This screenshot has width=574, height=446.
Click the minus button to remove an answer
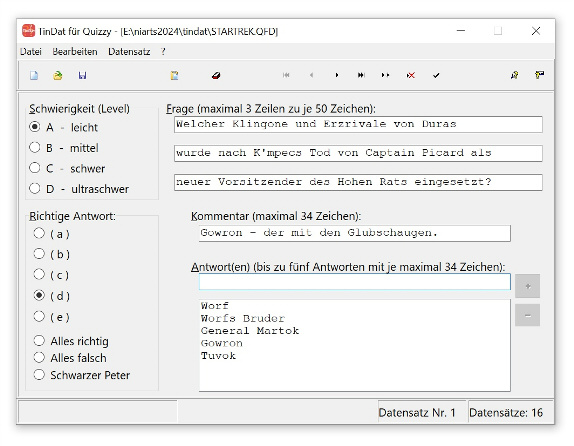(527, 315)
